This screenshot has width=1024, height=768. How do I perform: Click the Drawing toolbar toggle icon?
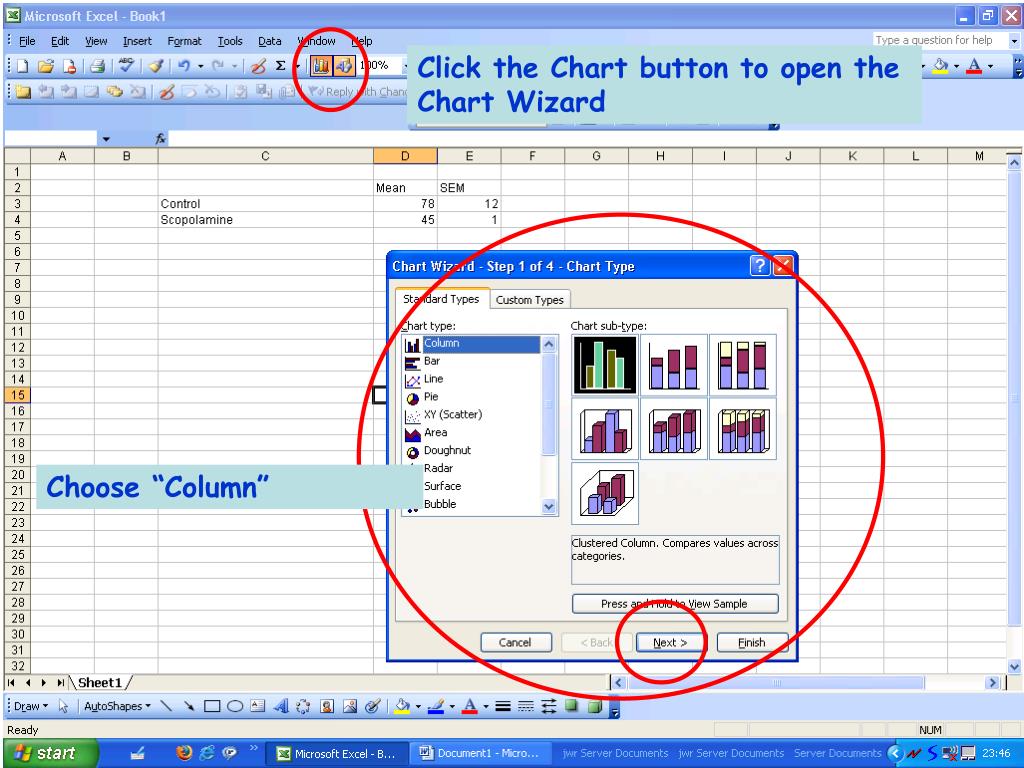[344, 65]
